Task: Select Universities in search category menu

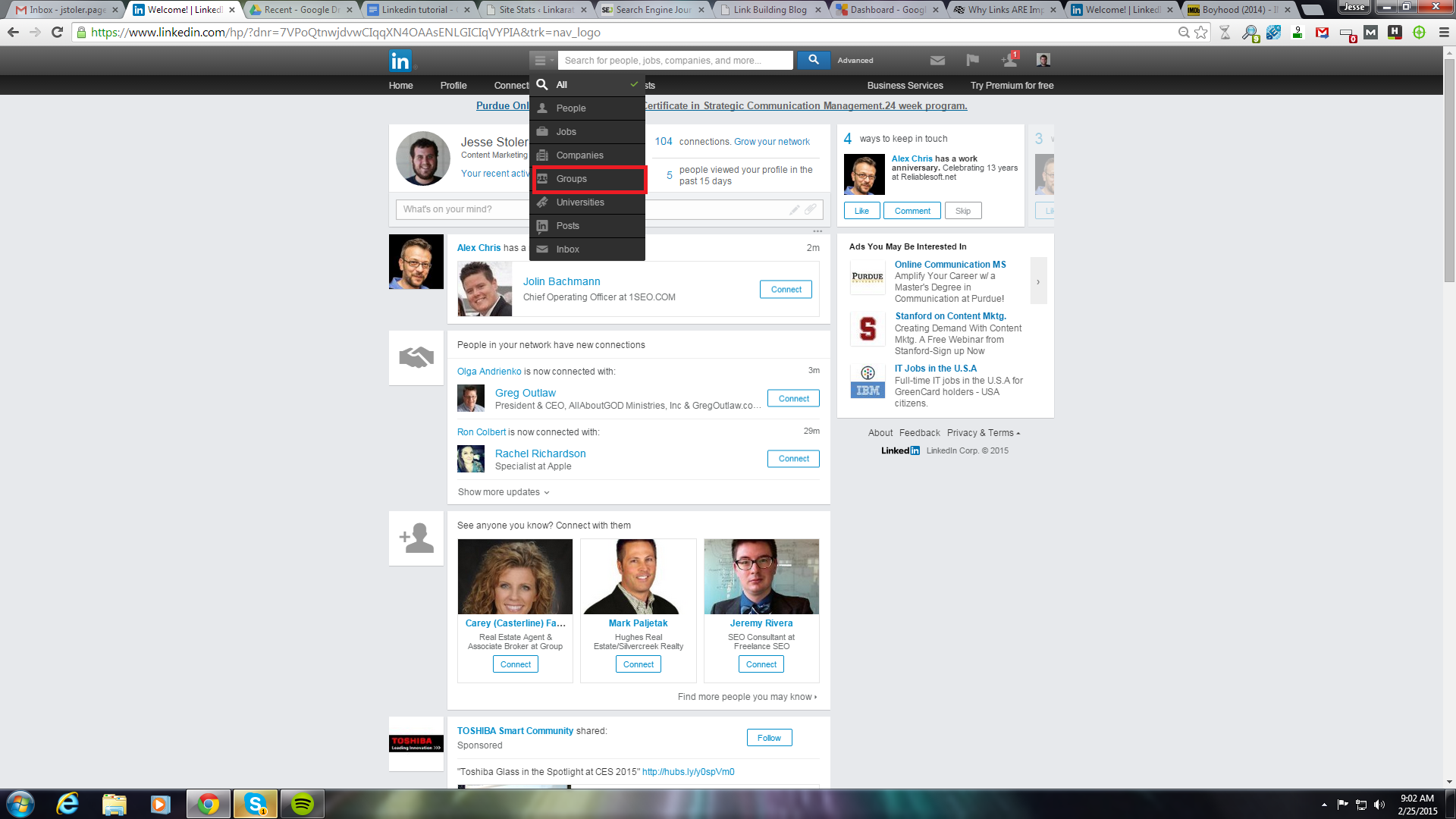Action: (587, 202)
